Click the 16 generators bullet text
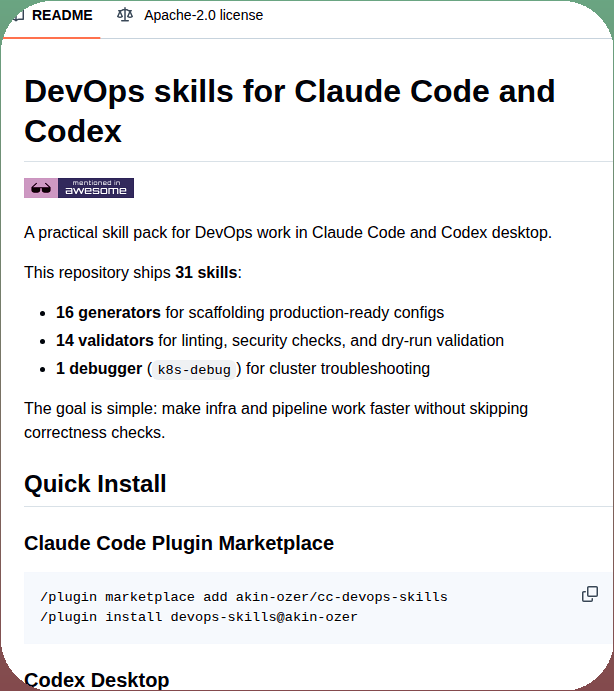This screenshot has width=614, height=691. click(x=250, y=312)
